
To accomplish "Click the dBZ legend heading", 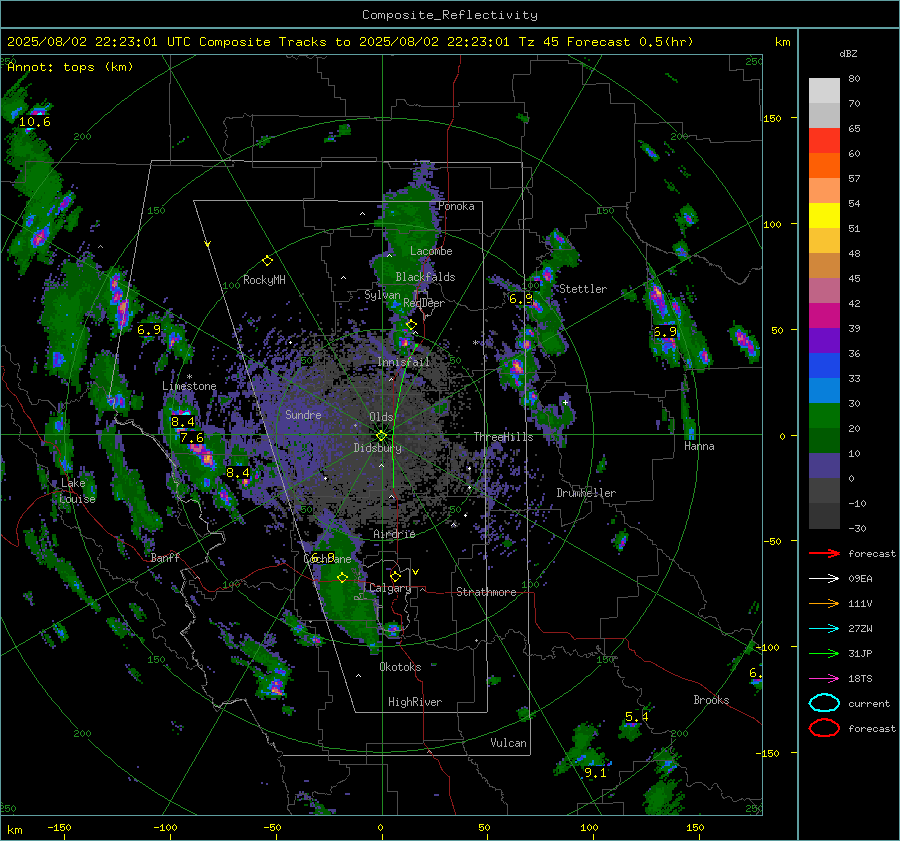I will pos(848,53).
